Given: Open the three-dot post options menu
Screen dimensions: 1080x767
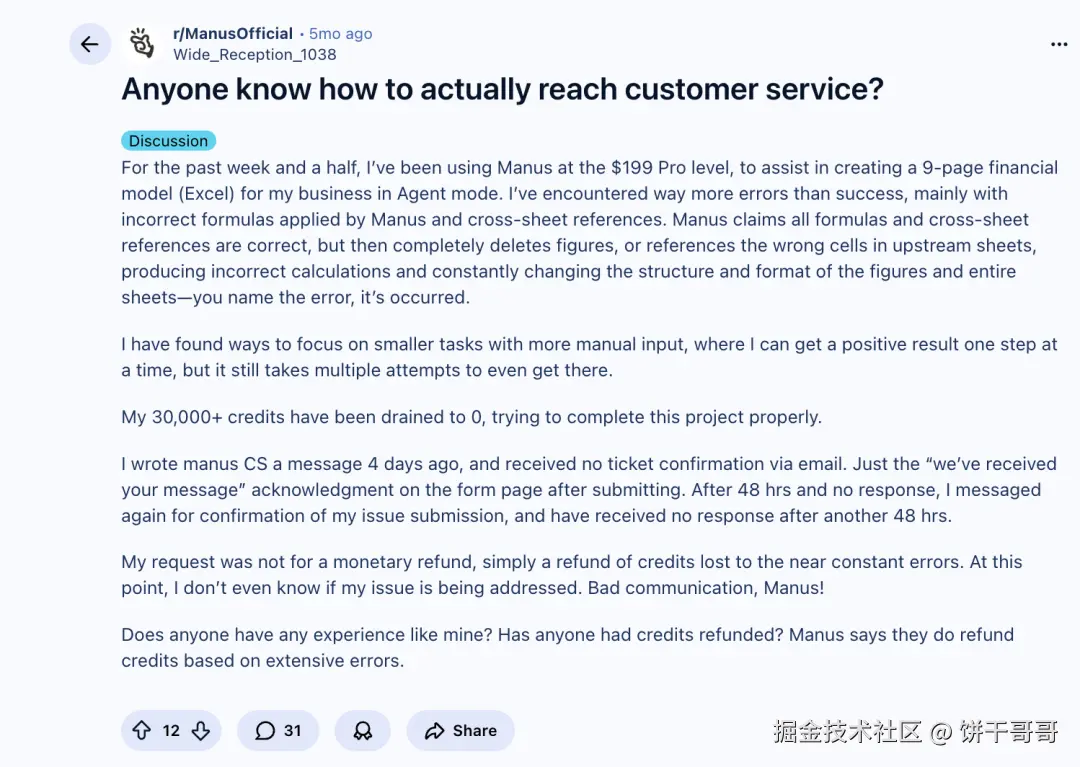Looking at the screenshot, I should (x=1059, y=44).
